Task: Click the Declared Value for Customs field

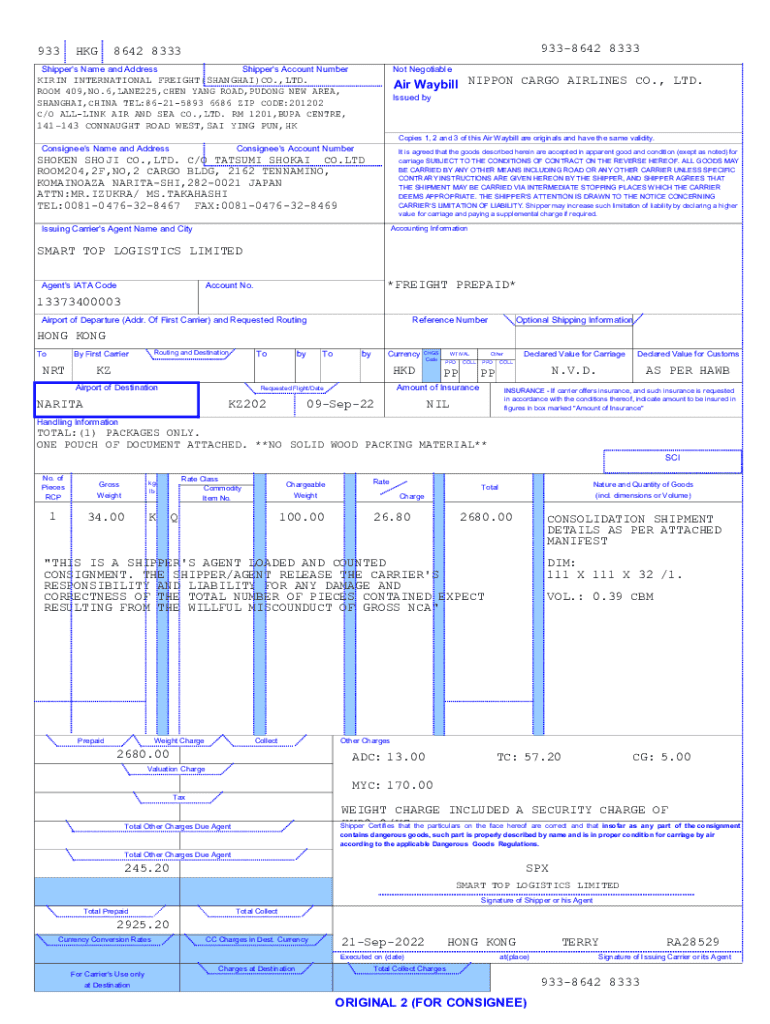Action: pos(688,370)
